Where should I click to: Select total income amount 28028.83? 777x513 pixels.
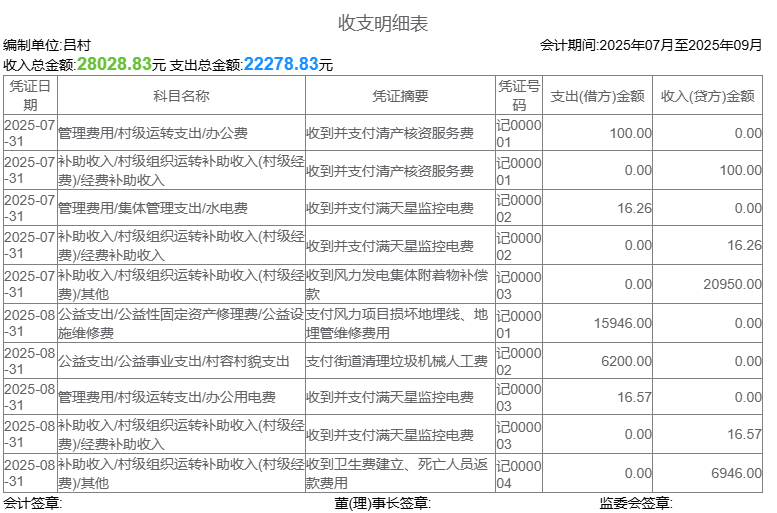point(114,63)
